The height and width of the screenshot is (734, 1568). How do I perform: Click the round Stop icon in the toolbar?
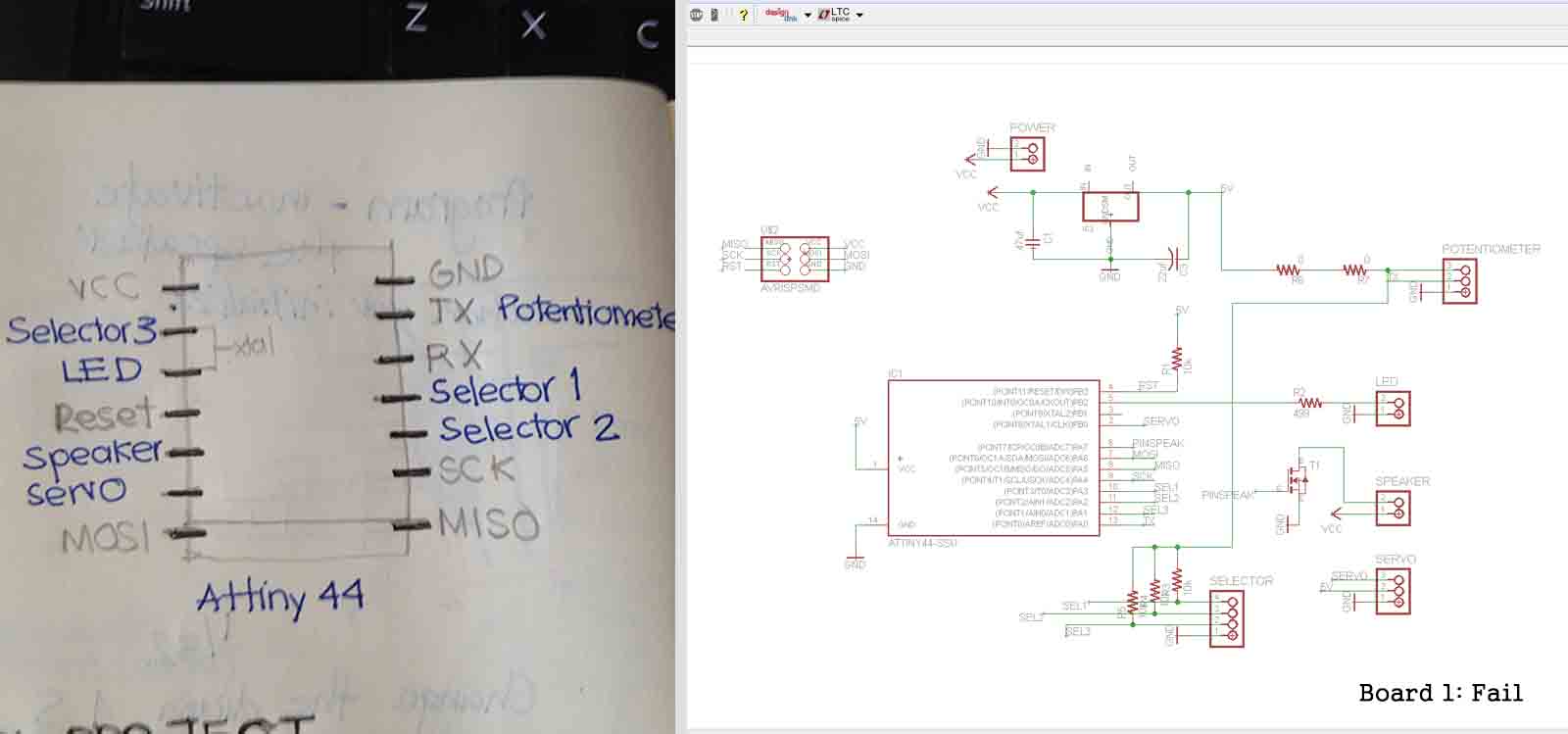(x=697, y=15)
